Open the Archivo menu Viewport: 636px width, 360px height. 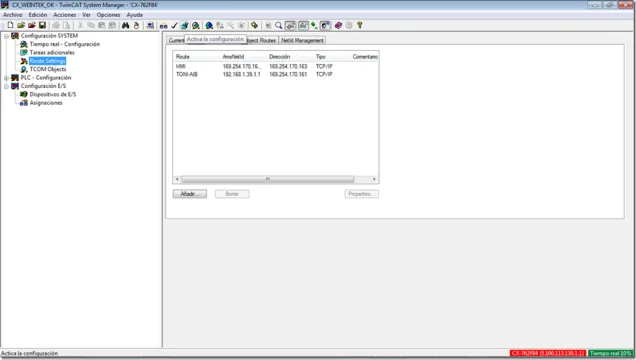[13, 15]
